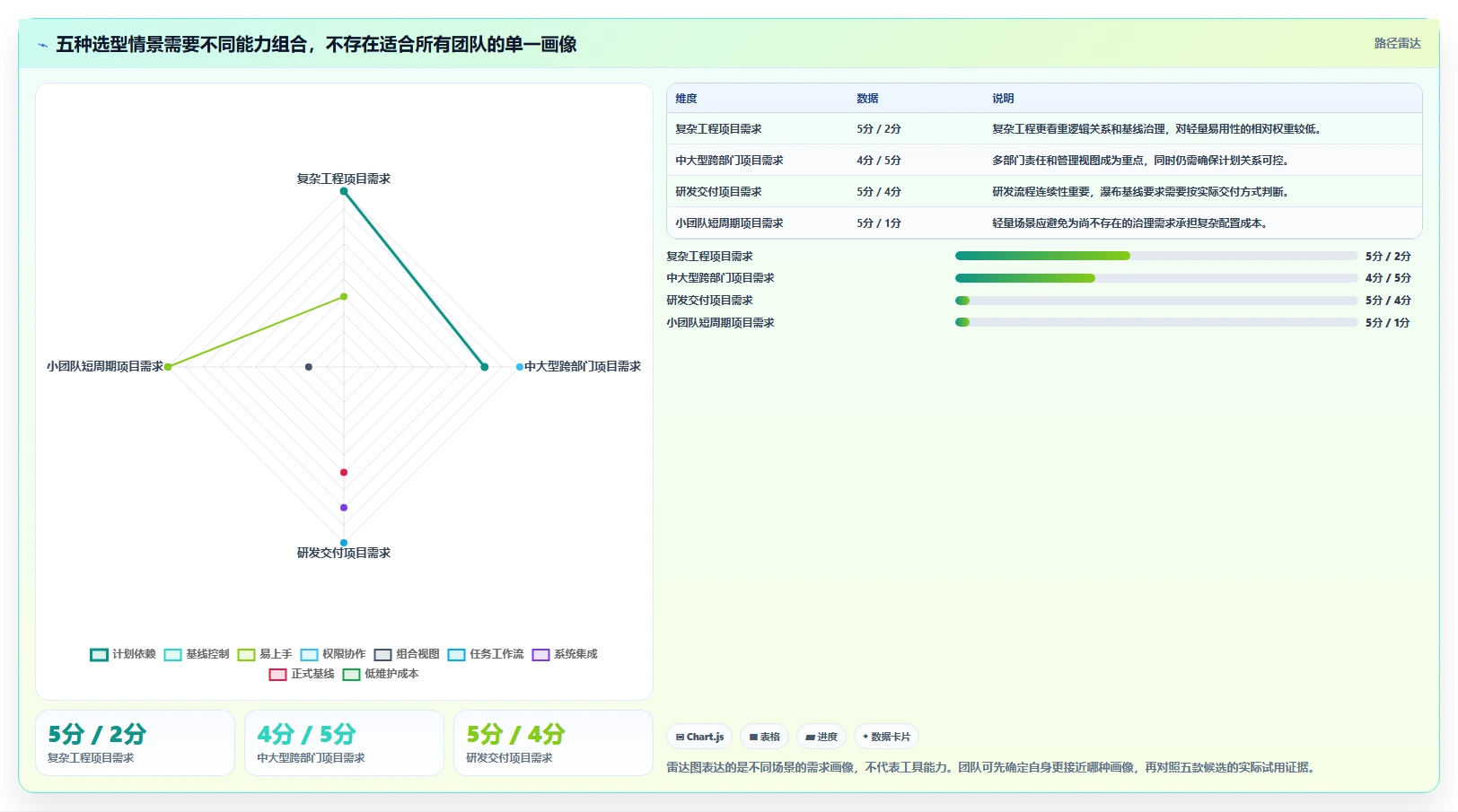Click the radar axis label 研发交付项目需求
The height and width of the screenshot is (812, 1458).
(x=344, y=553)
